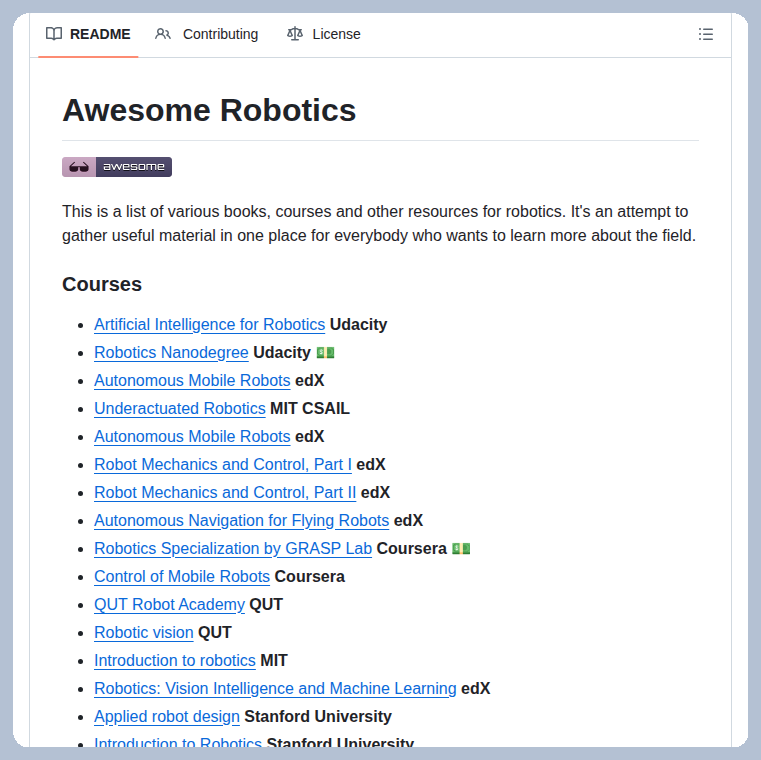
Task: Click the awesome badge with sunglasses
Action: point(117,167)
